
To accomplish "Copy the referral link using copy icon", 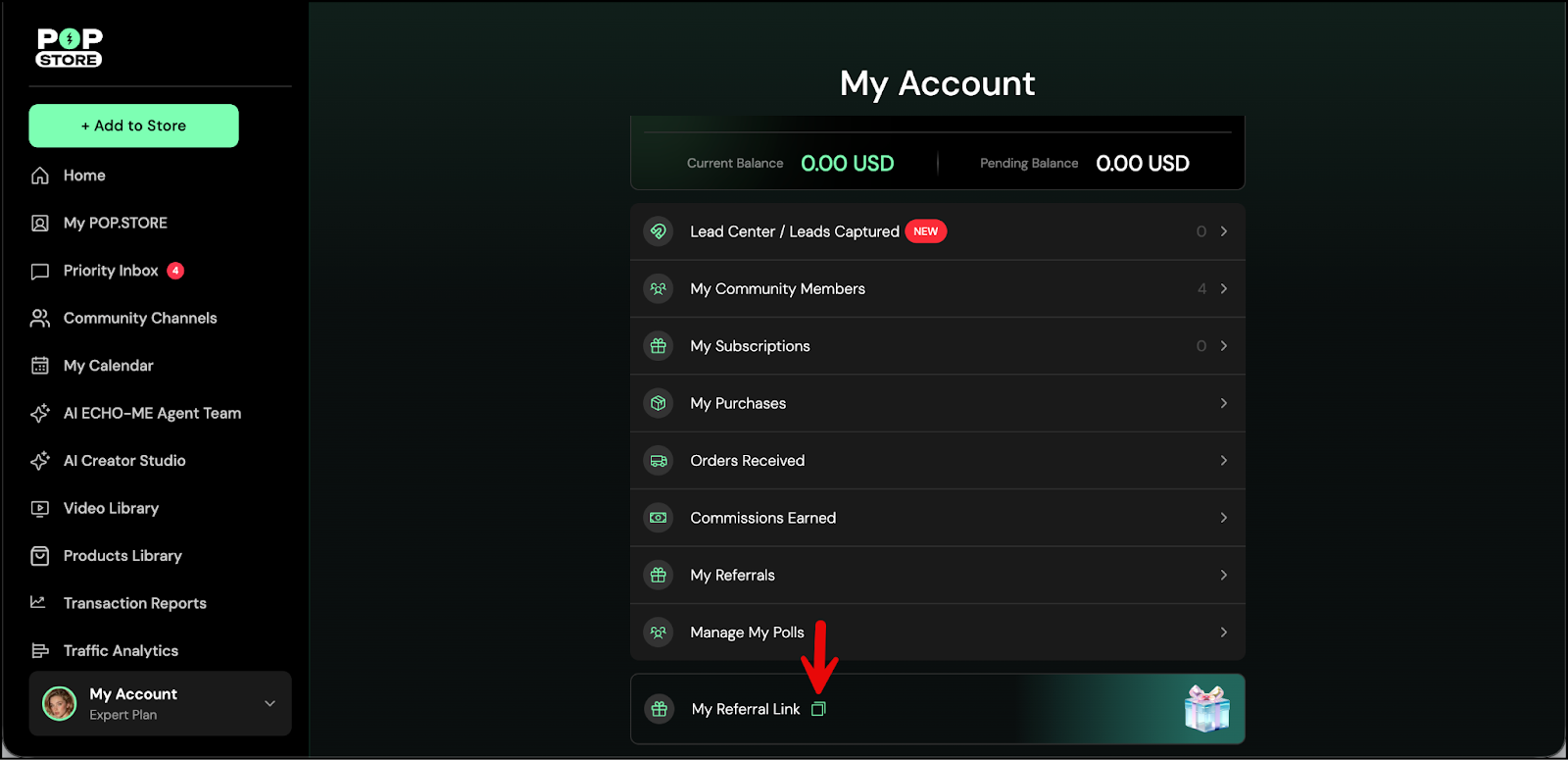I will point(818,709).
